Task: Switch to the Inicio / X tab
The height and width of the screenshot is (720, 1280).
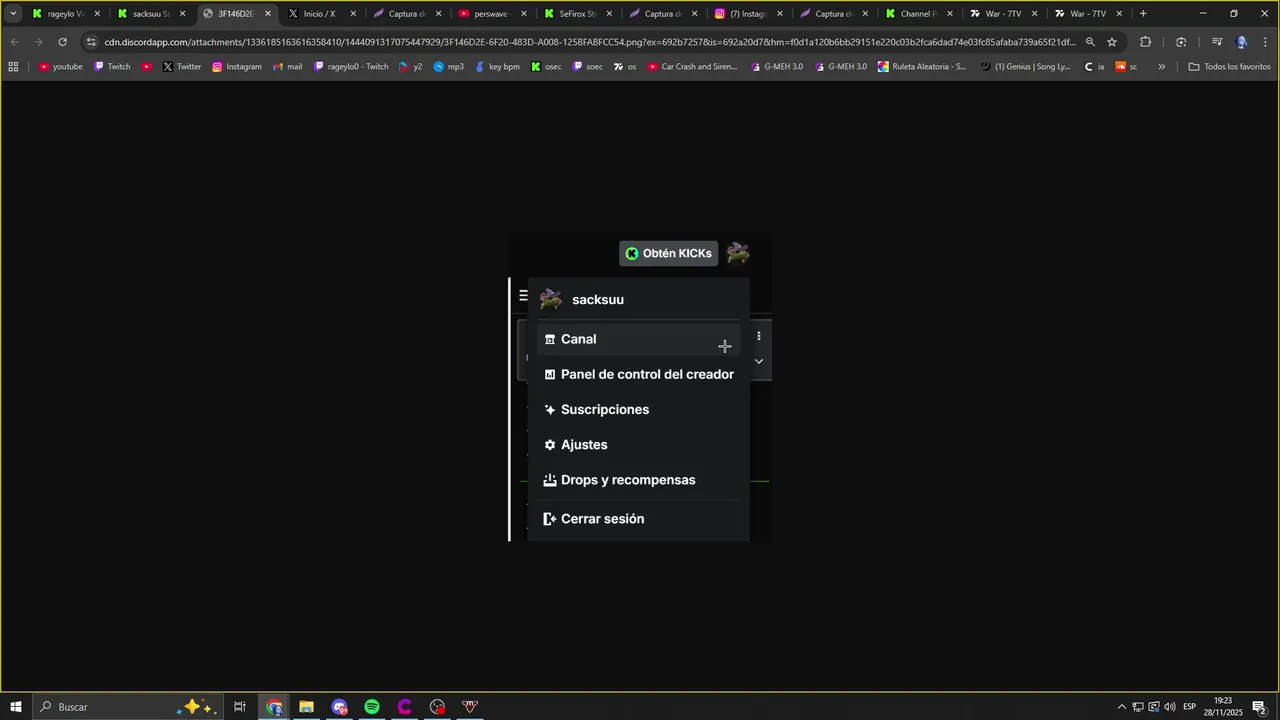Action: [320, 14]
